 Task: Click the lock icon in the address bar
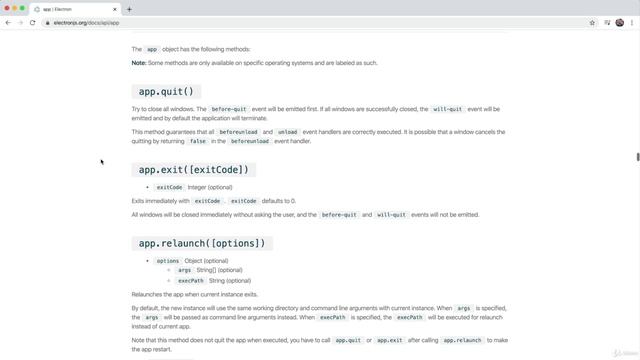pos(47,23)
